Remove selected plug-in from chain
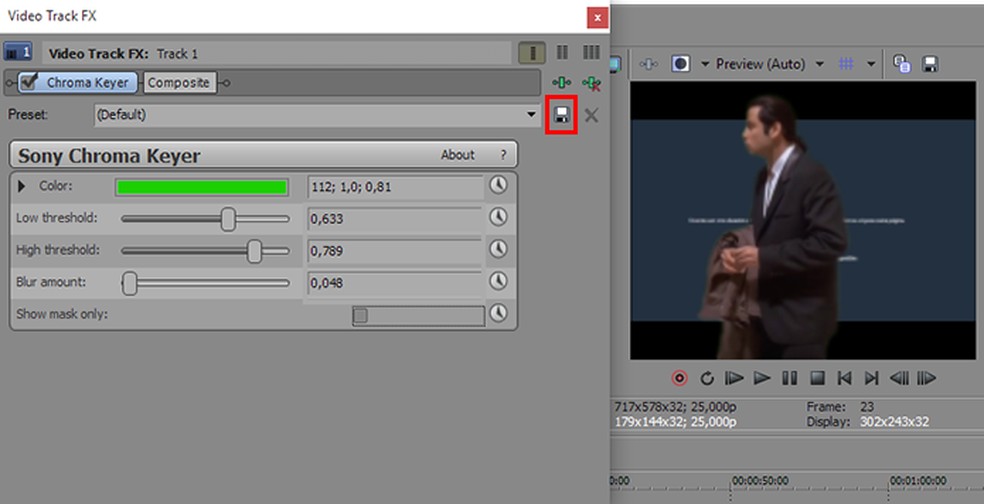 [591, 83]
